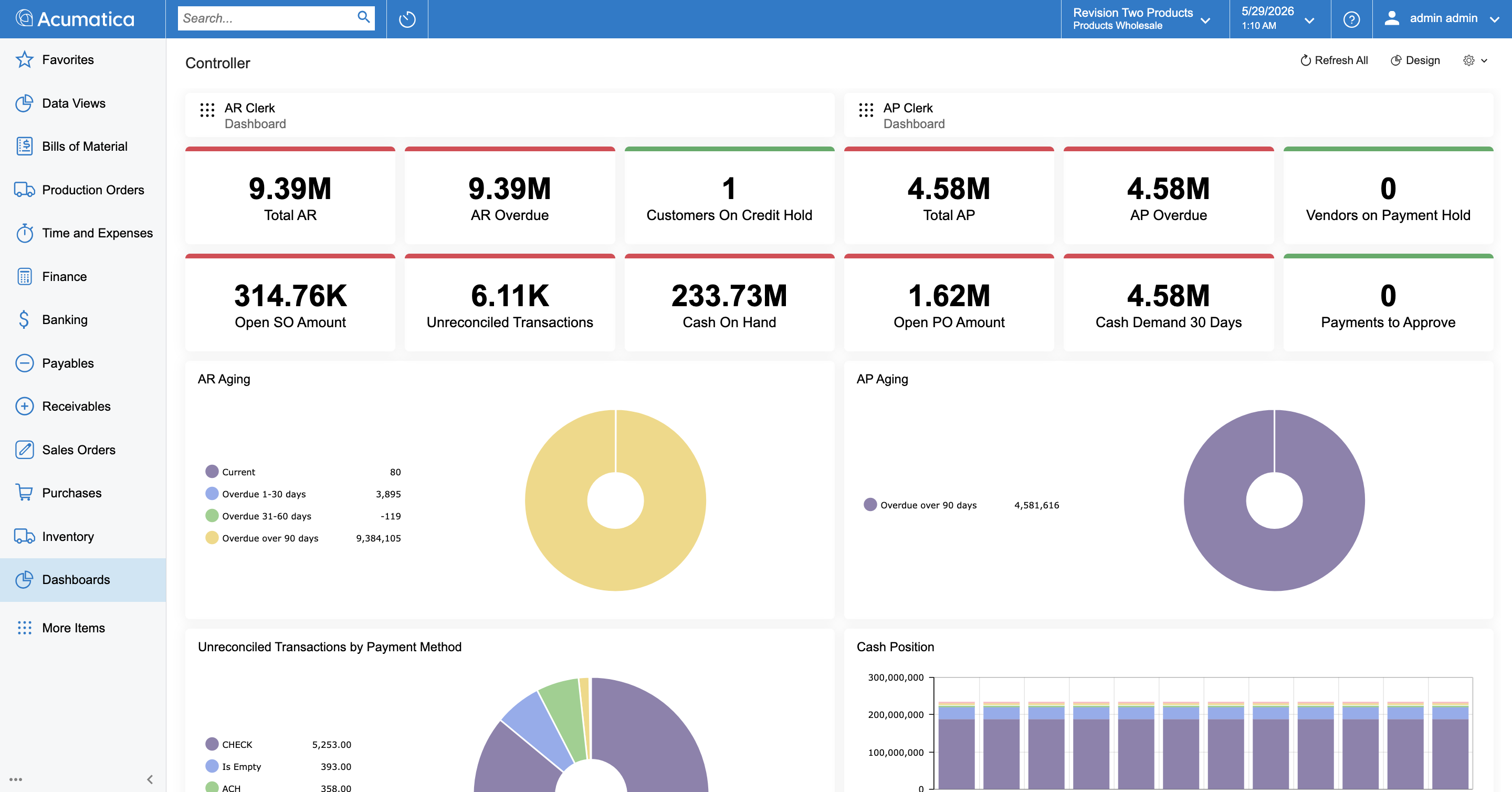
Task: Click the Production Orders truck icon
Action: click(x=24, y=190)
